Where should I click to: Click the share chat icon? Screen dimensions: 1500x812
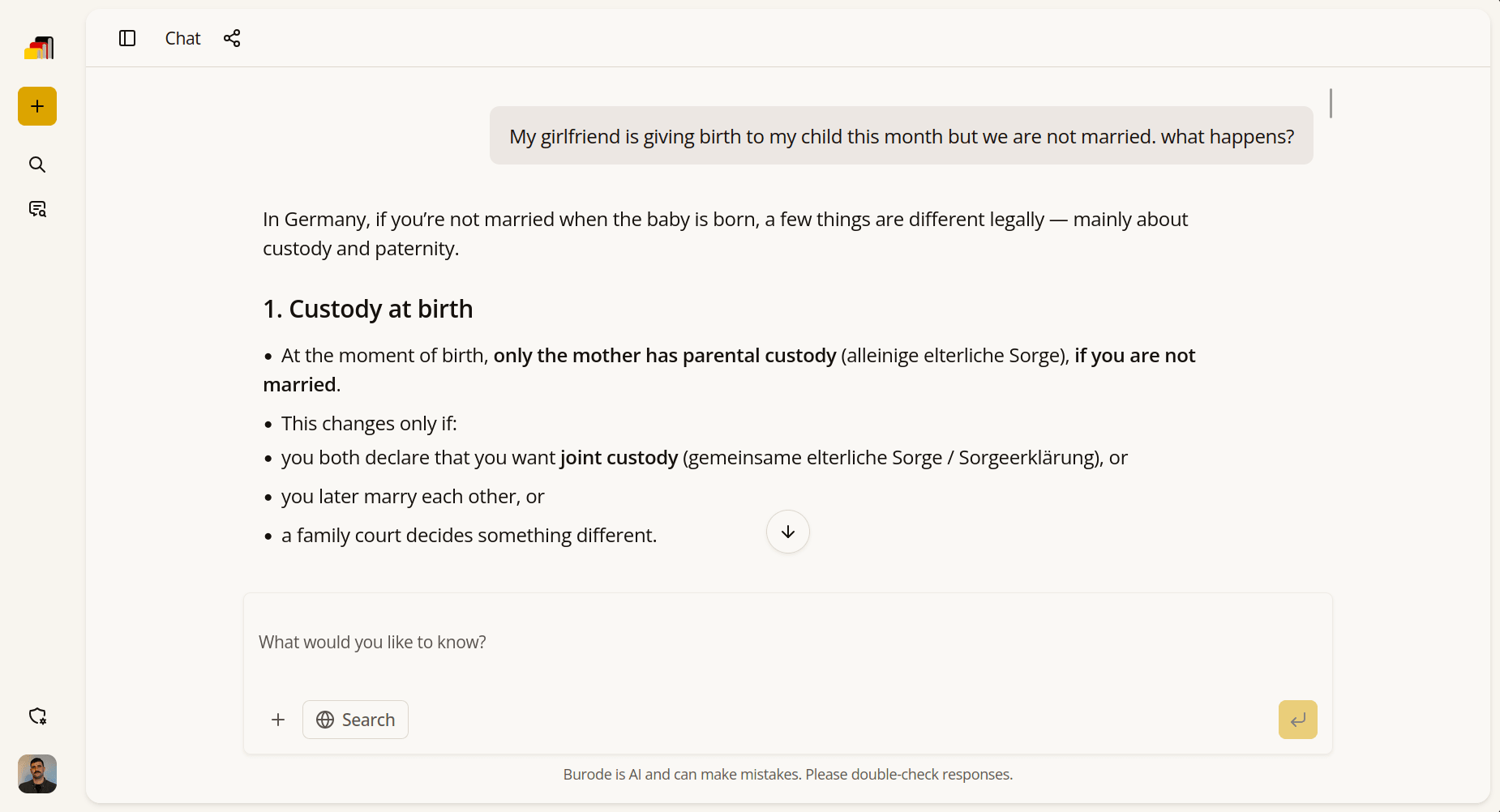(x=232, y=38)
